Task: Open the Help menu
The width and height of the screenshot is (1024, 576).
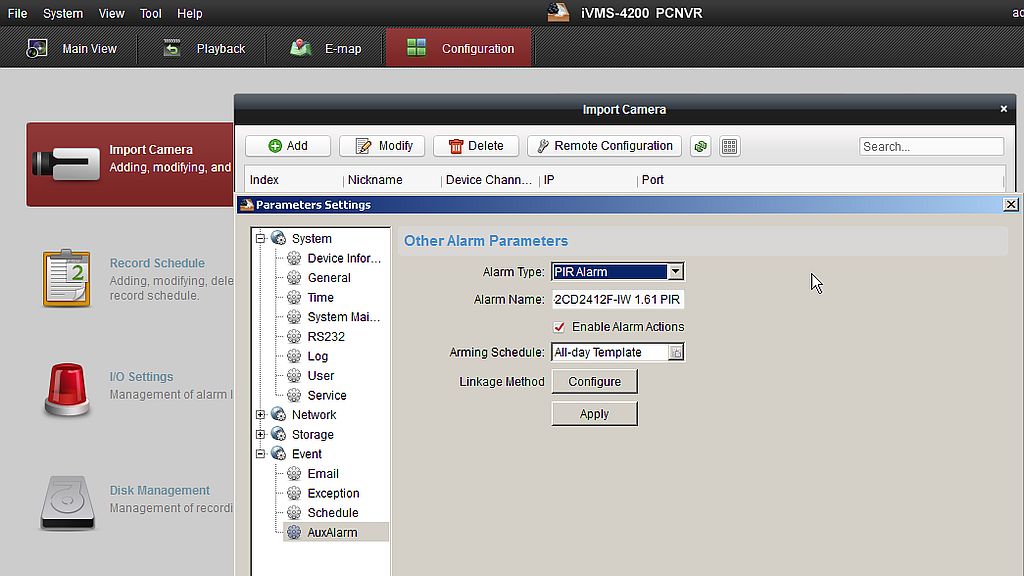Action: pos(189,13)
